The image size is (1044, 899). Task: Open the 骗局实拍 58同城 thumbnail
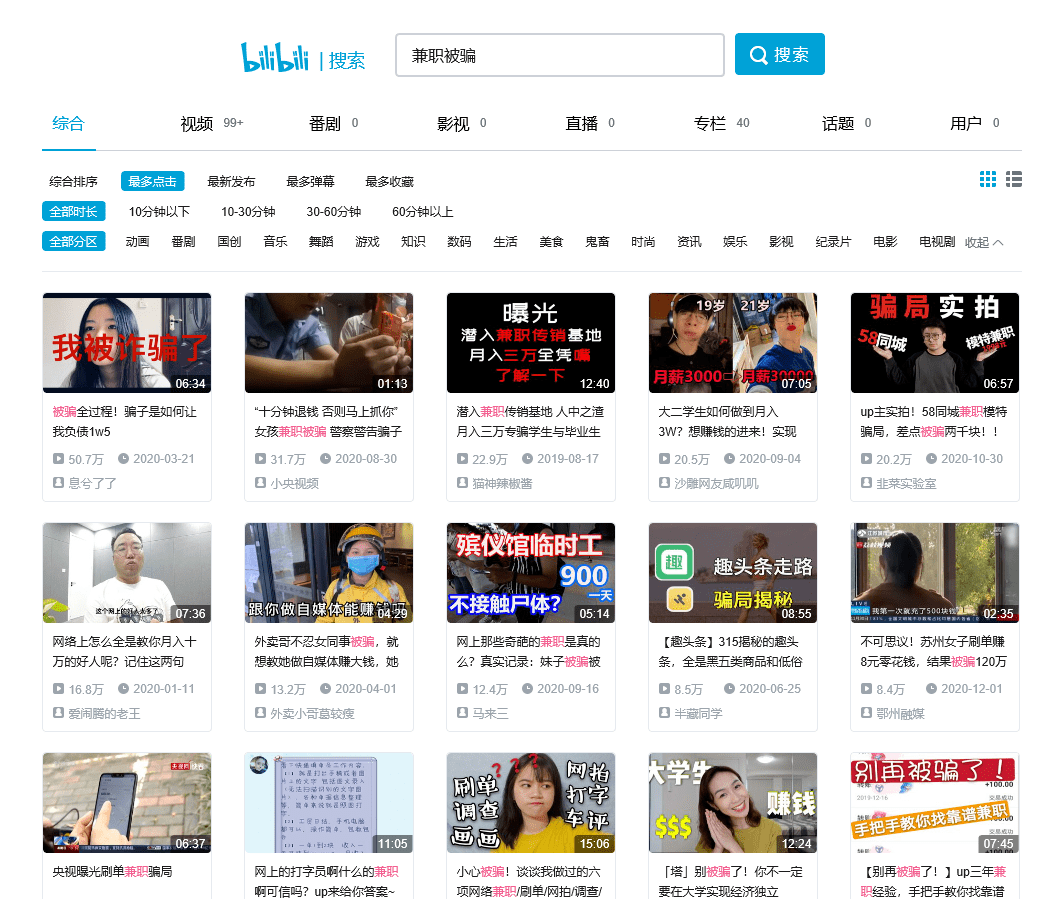(935, 343)
